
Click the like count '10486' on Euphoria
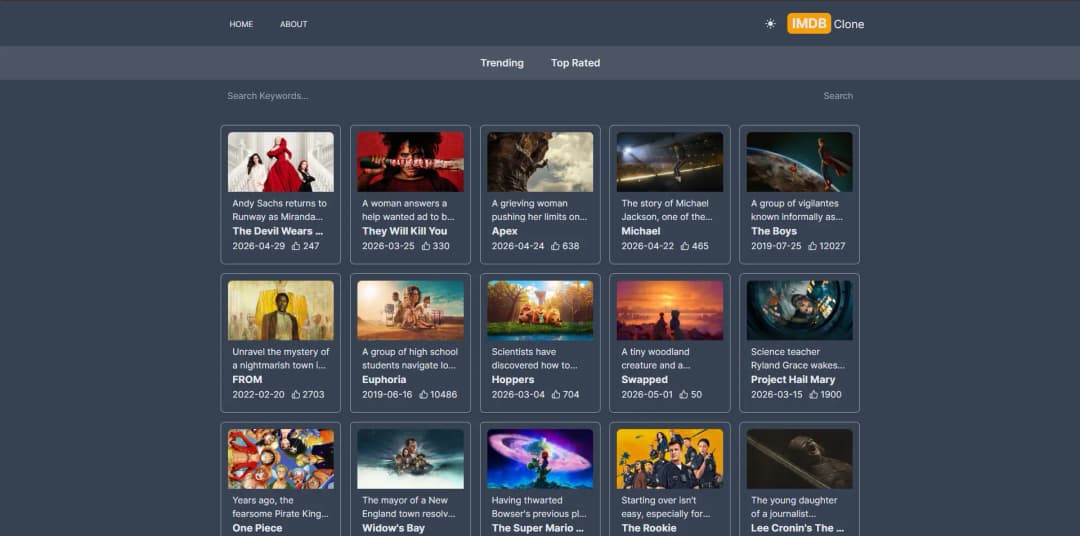[445, 395]
